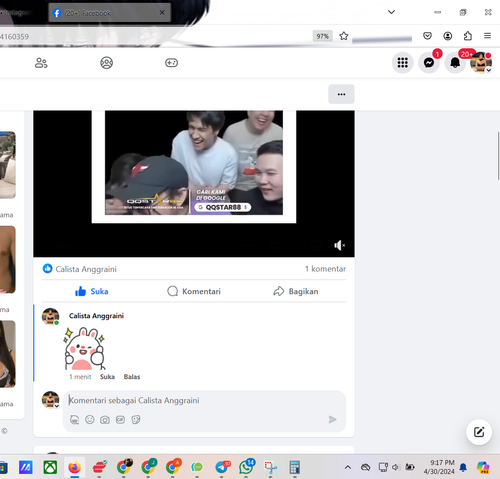This screenshot has width=500, height=479.
Task: Toggle the Suka like button on post
Action: 92,291
